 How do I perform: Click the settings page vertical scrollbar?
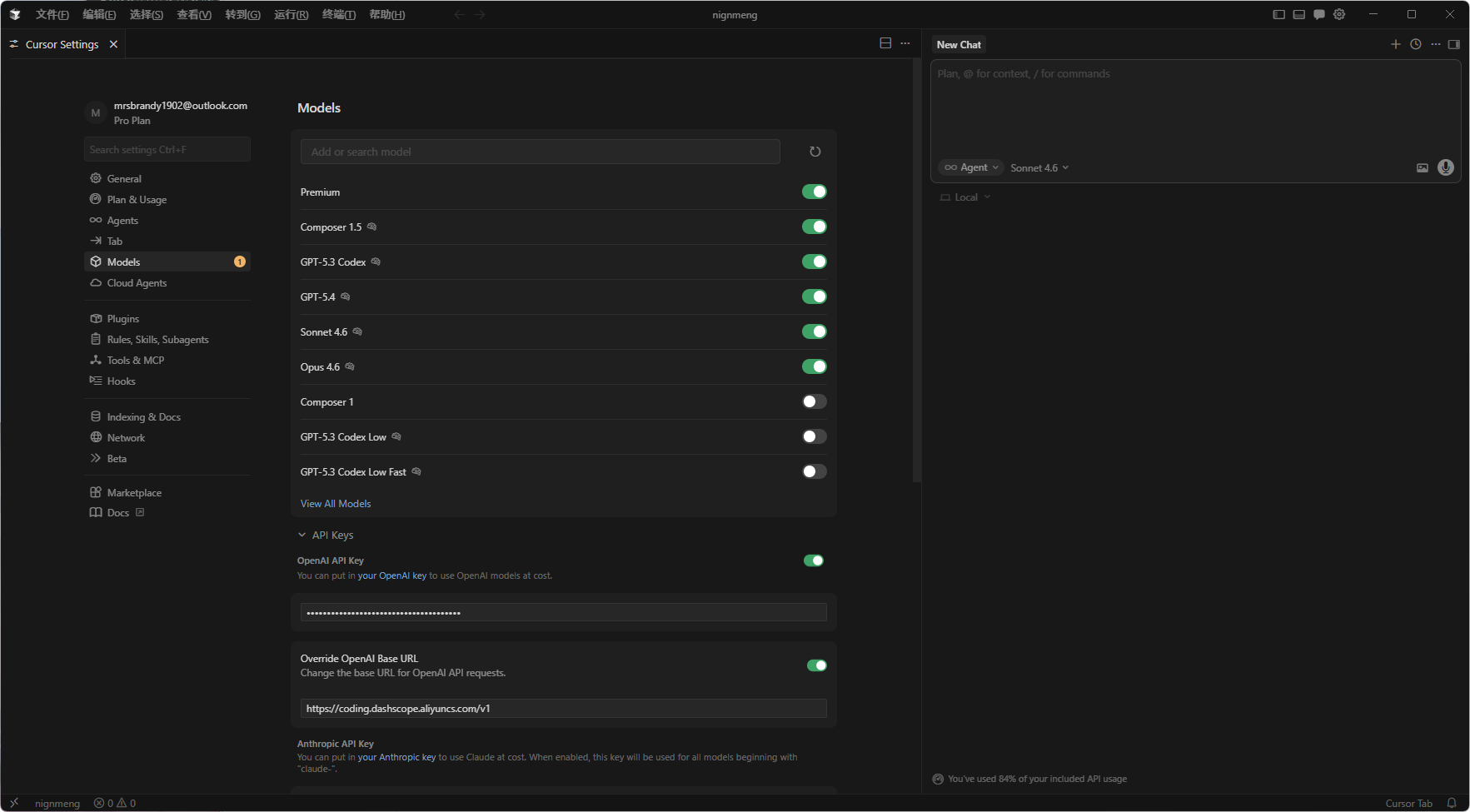click(x=916, y=267)
